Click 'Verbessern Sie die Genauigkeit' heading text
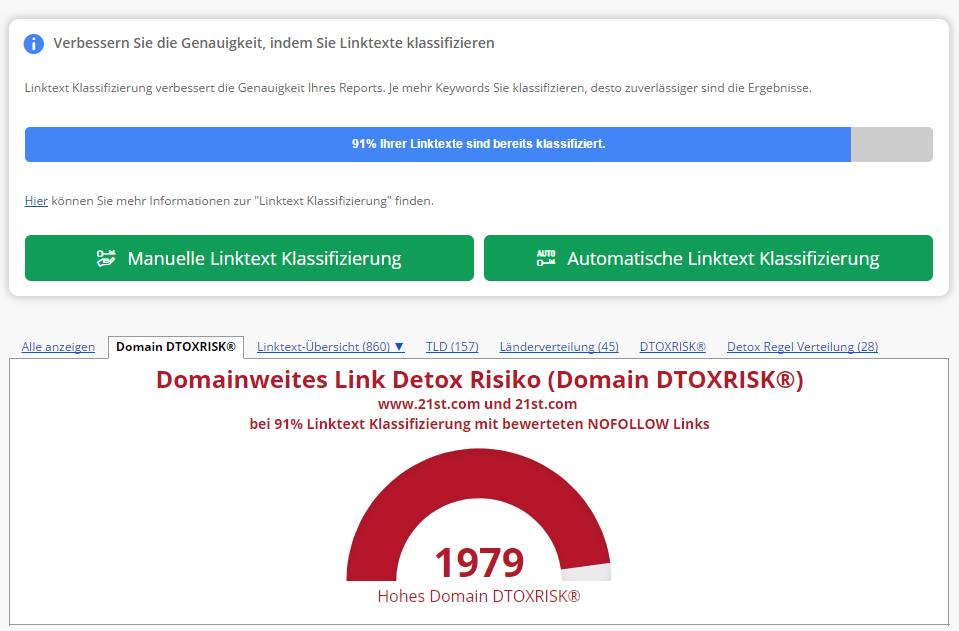This screenshot has width=959, height=631. pos(274,43)
